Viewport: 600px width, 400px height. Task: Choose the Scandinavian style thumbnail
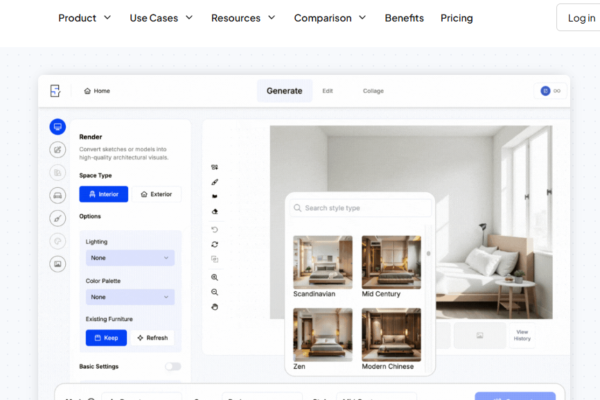point(323,262)
